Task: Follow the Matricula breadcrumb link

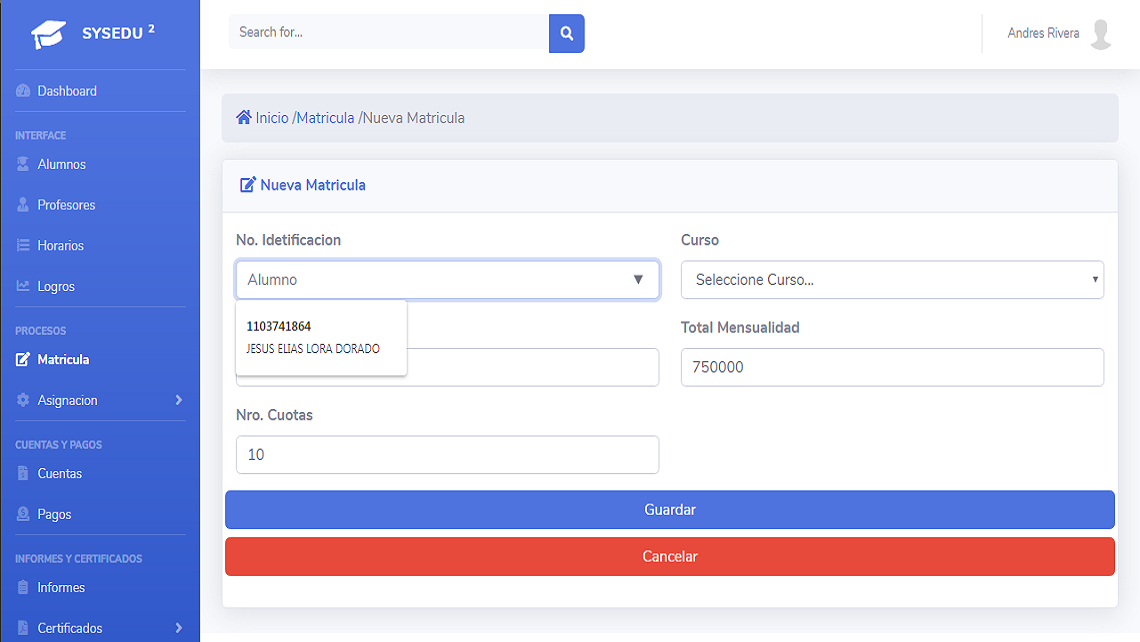Action: (325, 118)
